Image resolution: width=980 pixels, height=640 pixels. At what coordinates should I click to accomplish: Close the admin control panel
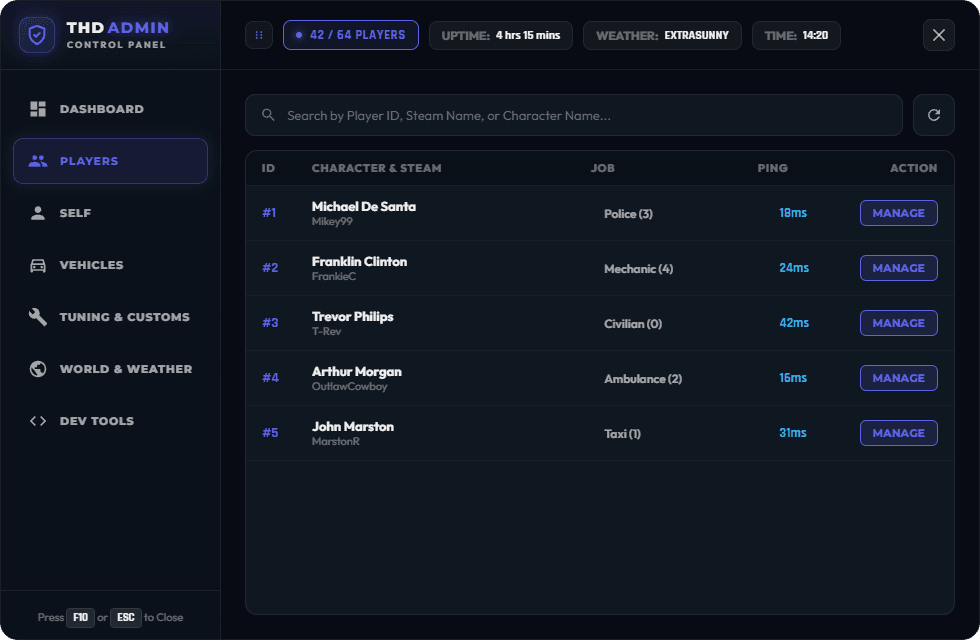pos(939,35)
